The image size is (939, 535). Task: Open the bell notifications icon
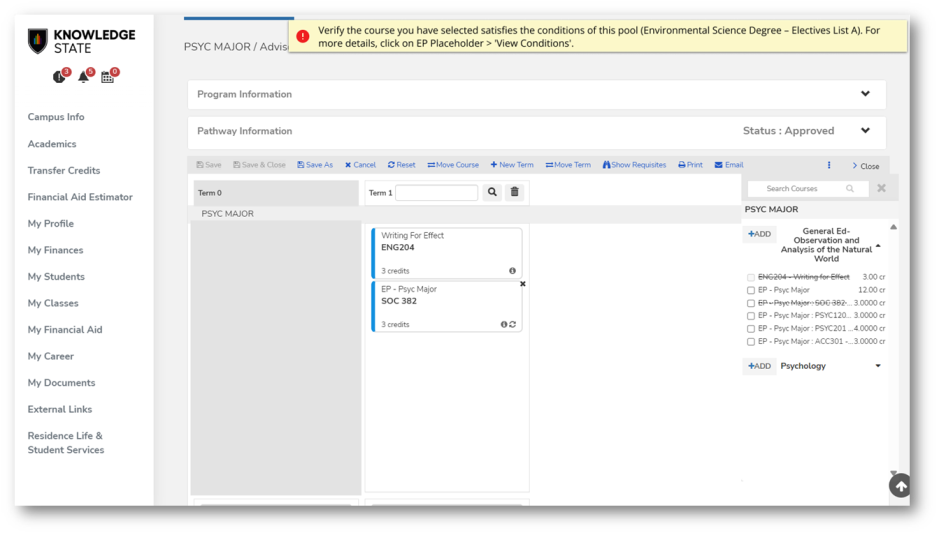point(84,77)
